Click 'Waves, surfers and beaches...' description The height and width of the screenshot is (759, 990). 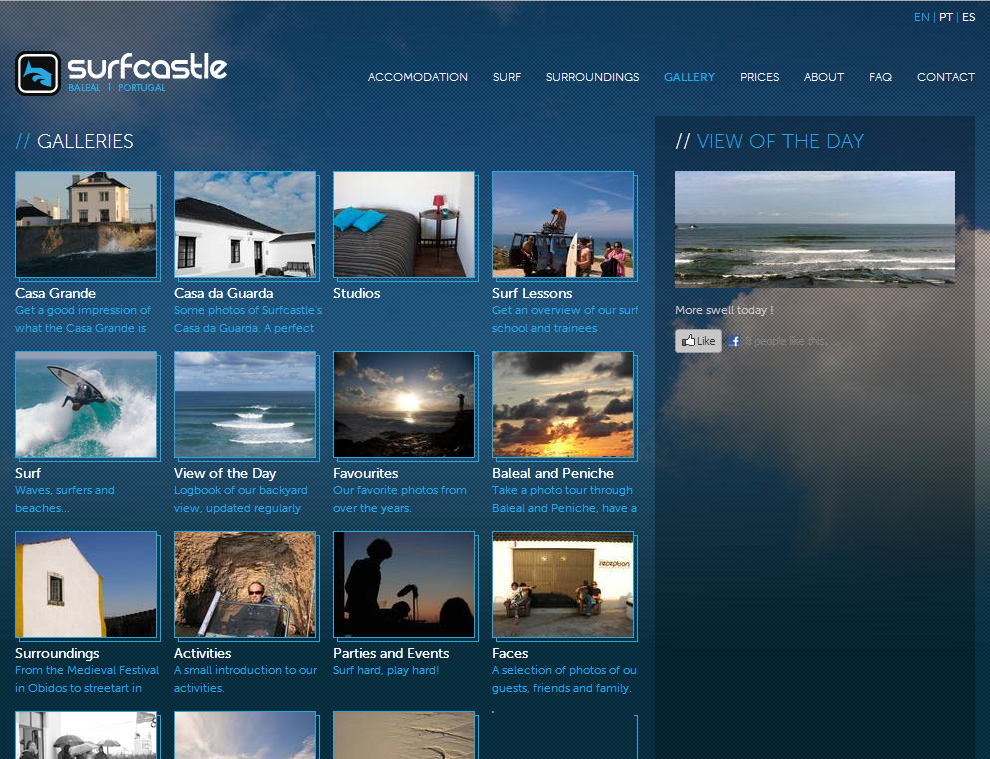click(65, 499)
